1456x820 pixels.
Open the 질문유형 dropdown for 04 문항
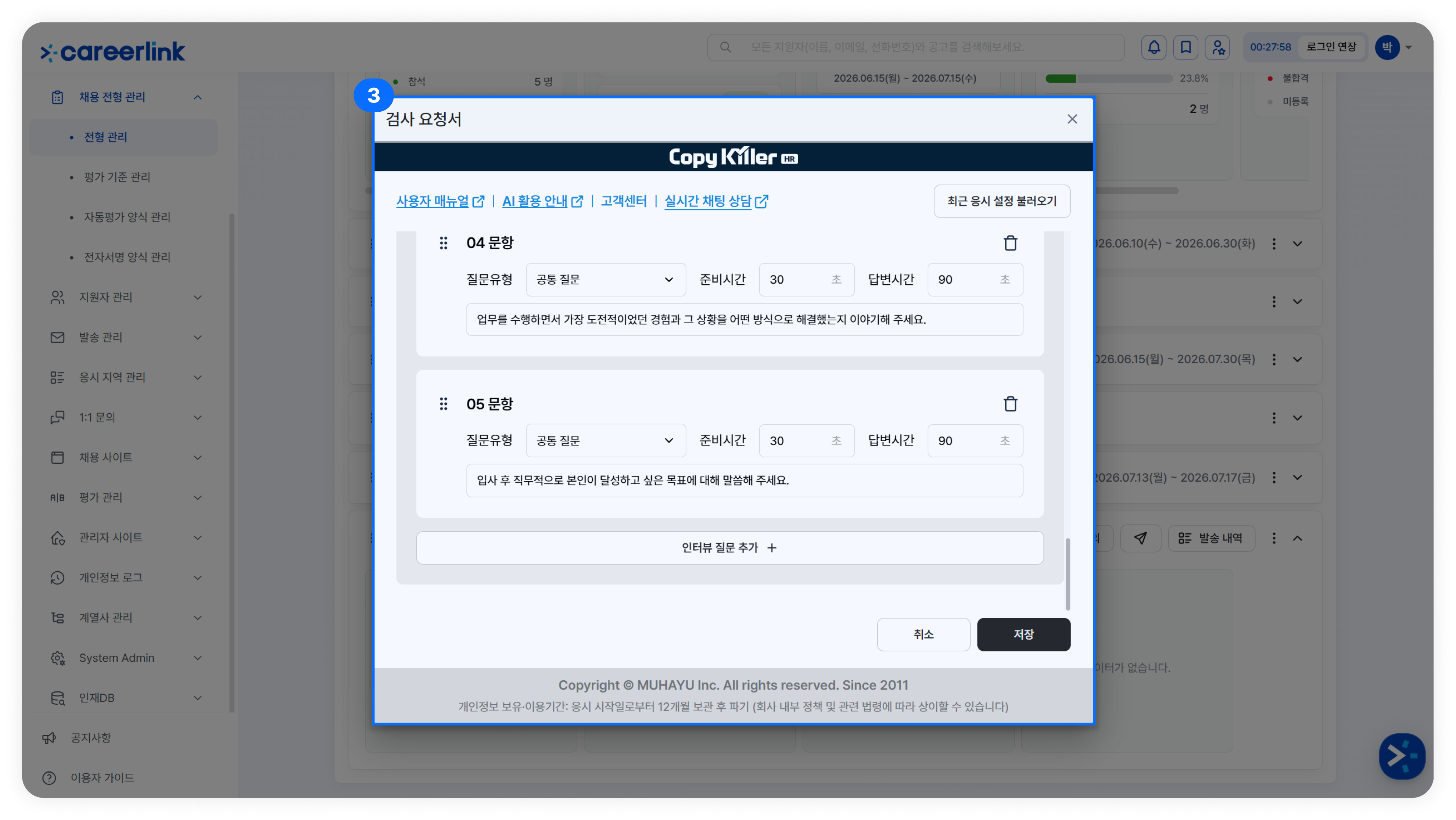(x=605, y=280)
